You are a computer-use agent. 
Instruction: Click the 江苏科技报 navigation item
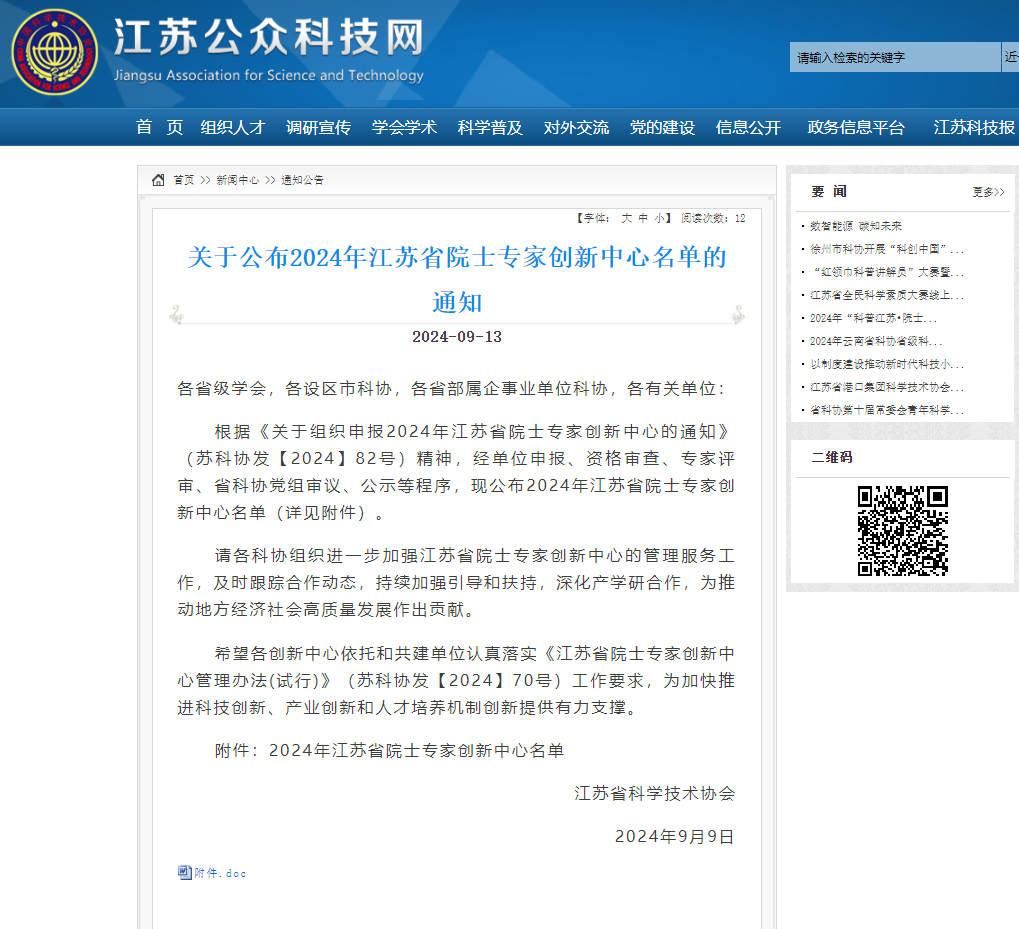[974, 127]
